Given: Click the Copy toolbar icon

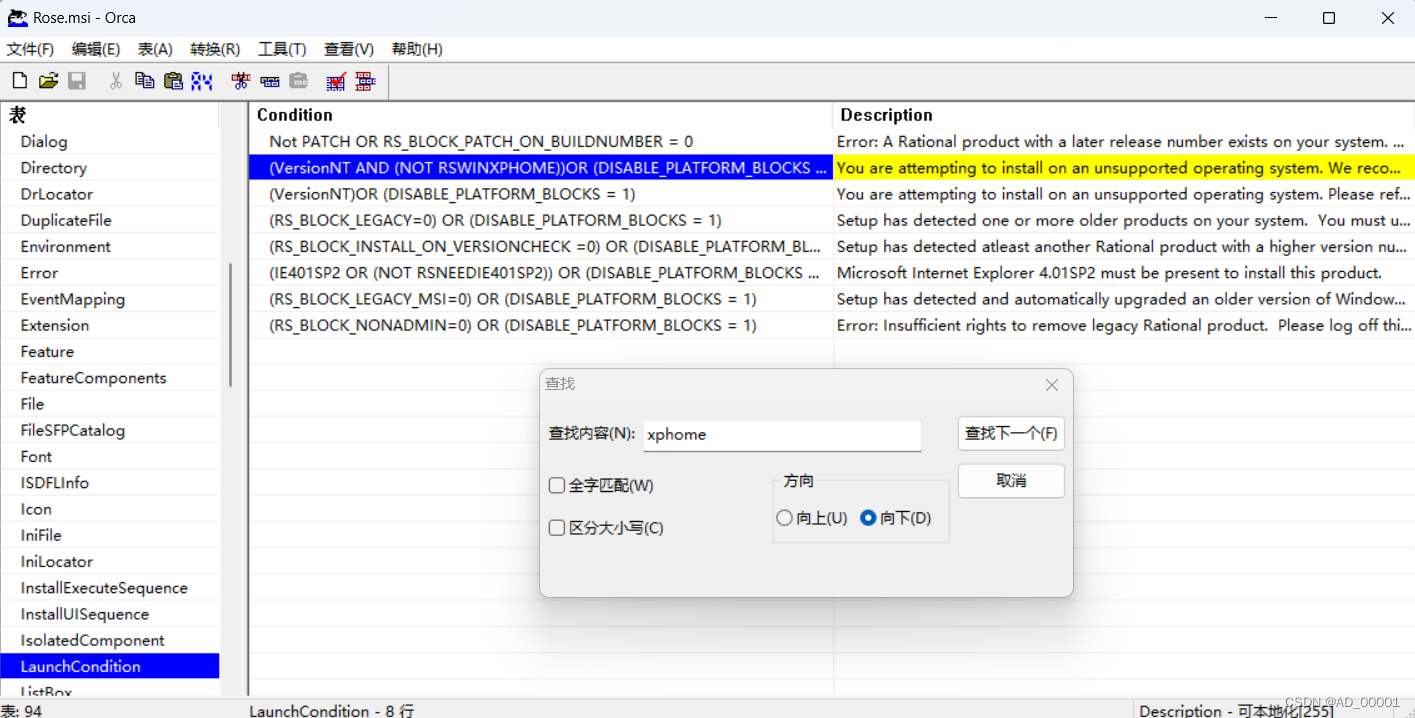Looking at the screenshot, I should 145,81.
